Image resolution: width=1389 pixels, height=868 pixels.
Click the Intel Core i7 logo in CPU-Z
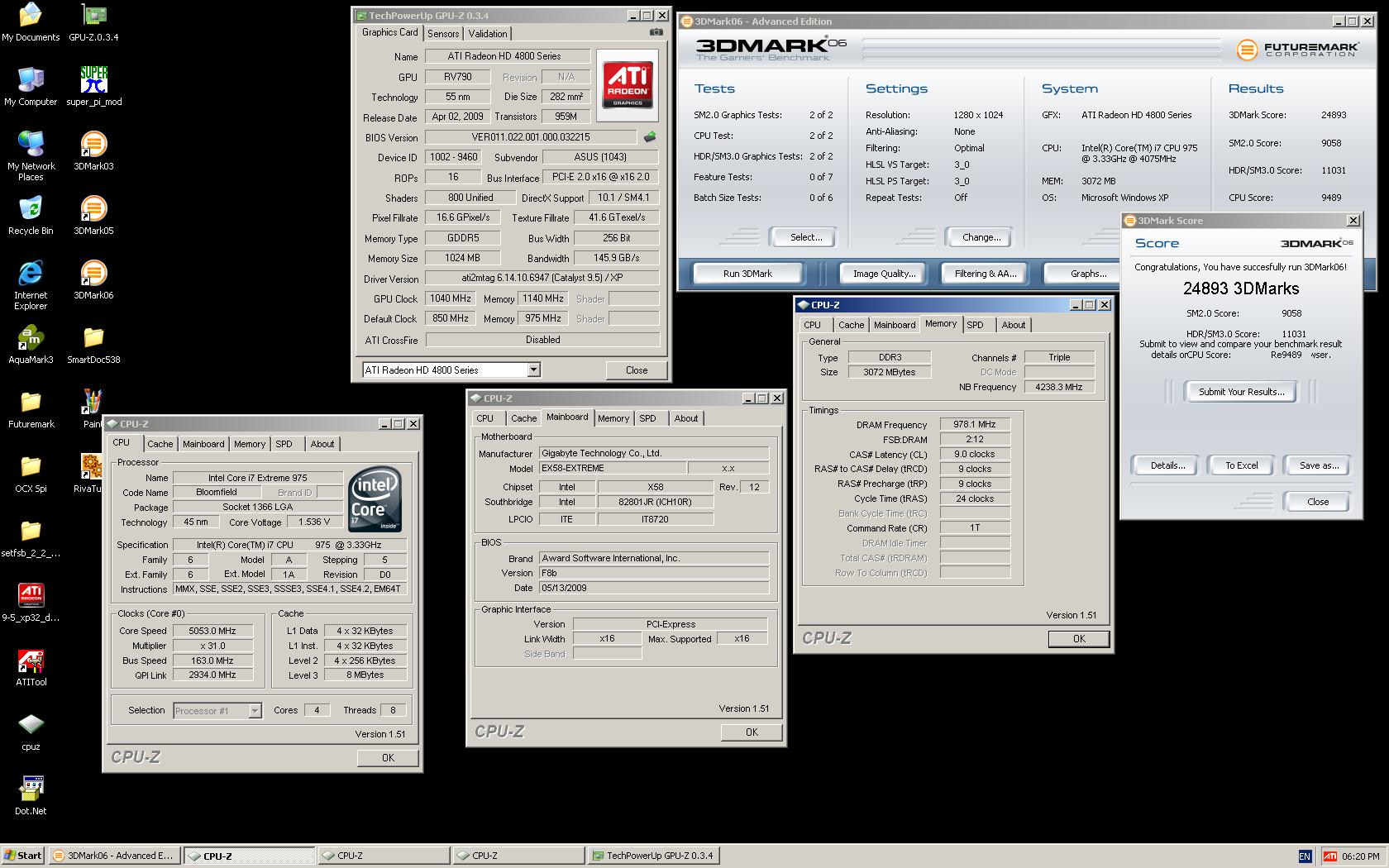(375, 499)
